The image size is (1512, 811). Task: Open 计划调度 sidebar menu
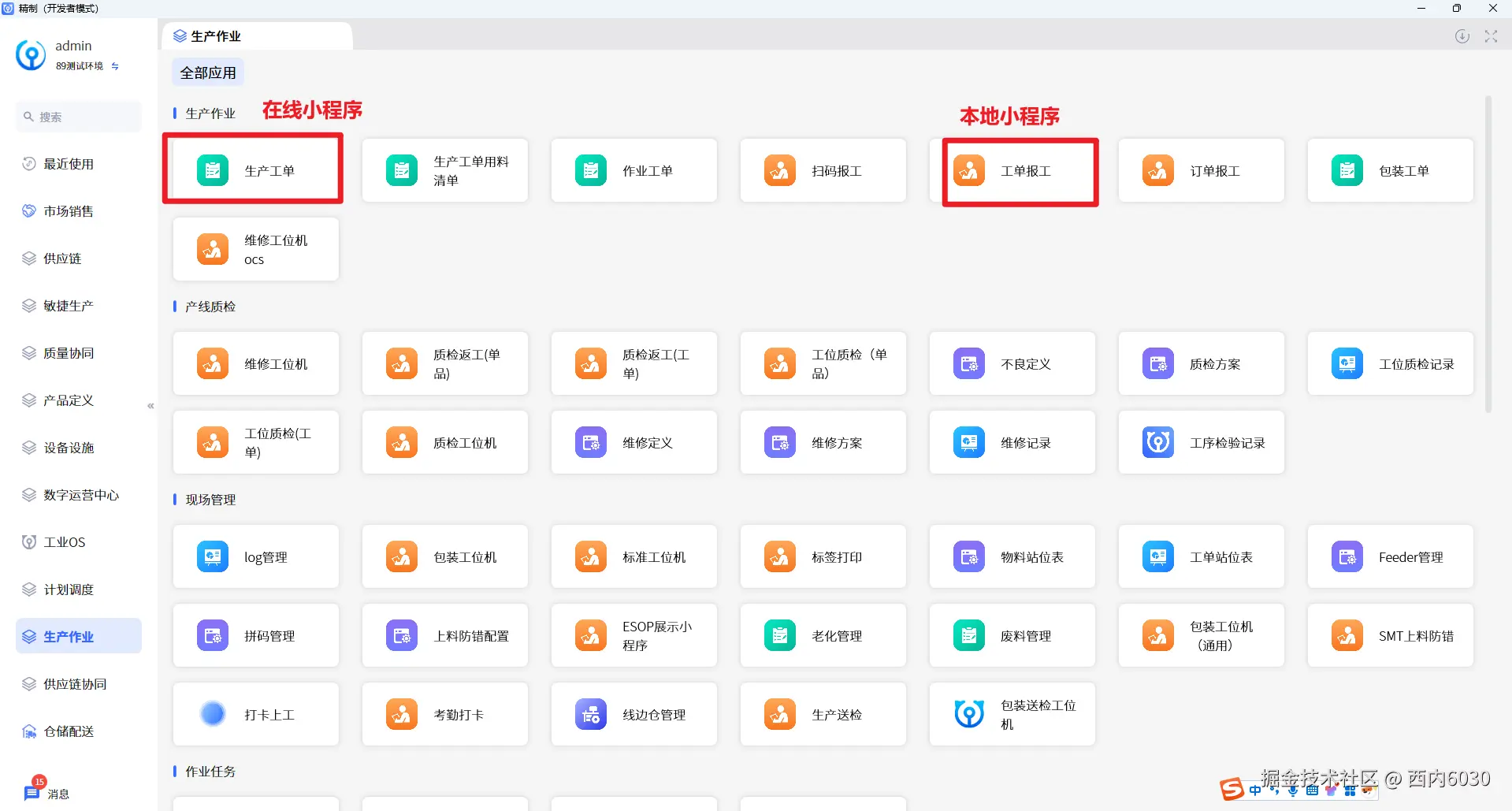pos(79,590)
